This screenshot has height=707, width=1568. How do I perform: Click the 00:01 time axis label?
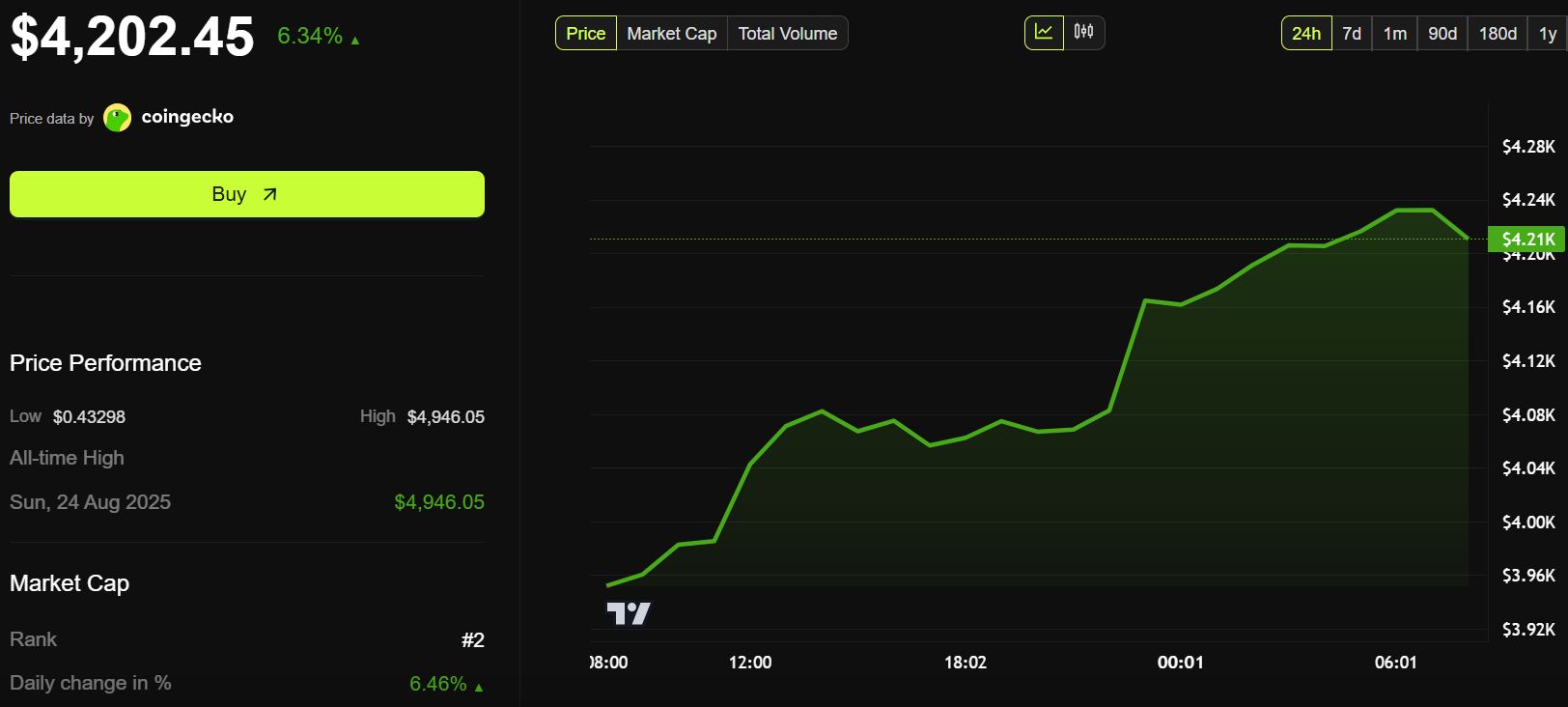1181,663
